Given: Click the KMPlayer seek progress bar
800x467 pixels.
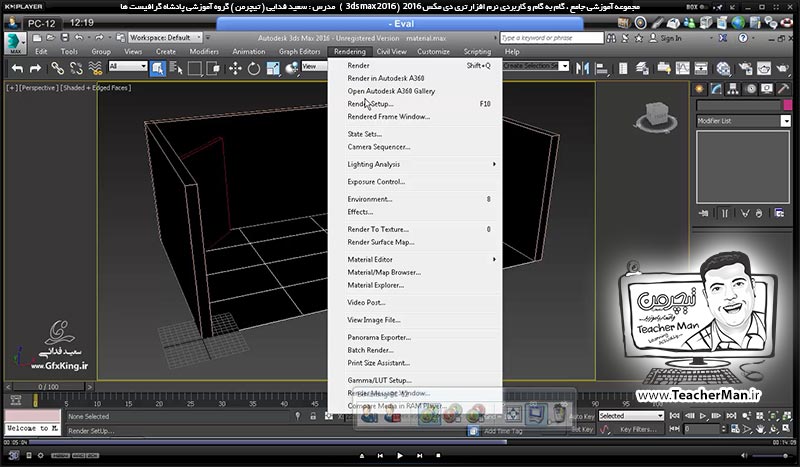Looking at the screenshot, I should (x=399, y=443).
